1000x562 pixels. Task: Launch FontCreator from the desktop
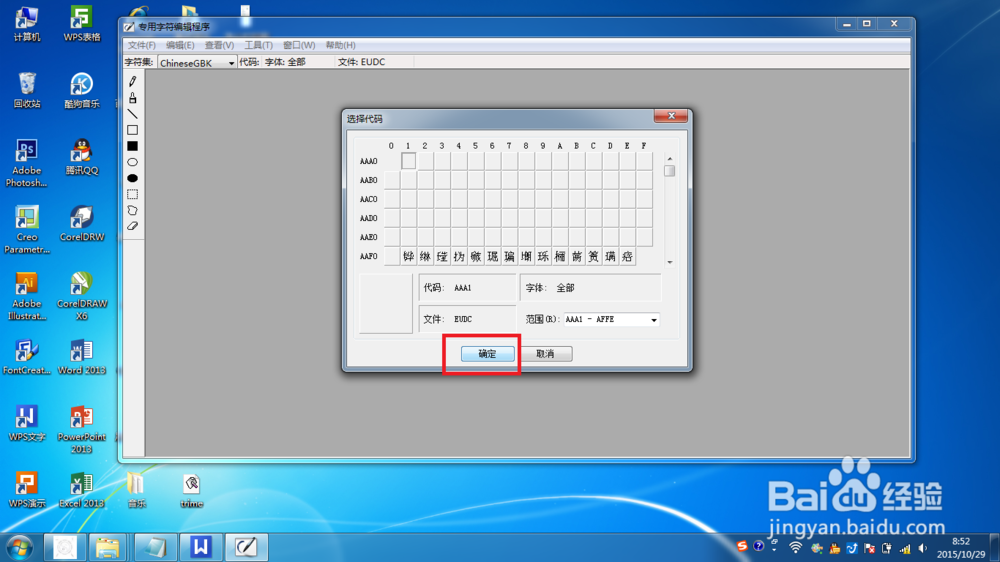pos(26,357)
